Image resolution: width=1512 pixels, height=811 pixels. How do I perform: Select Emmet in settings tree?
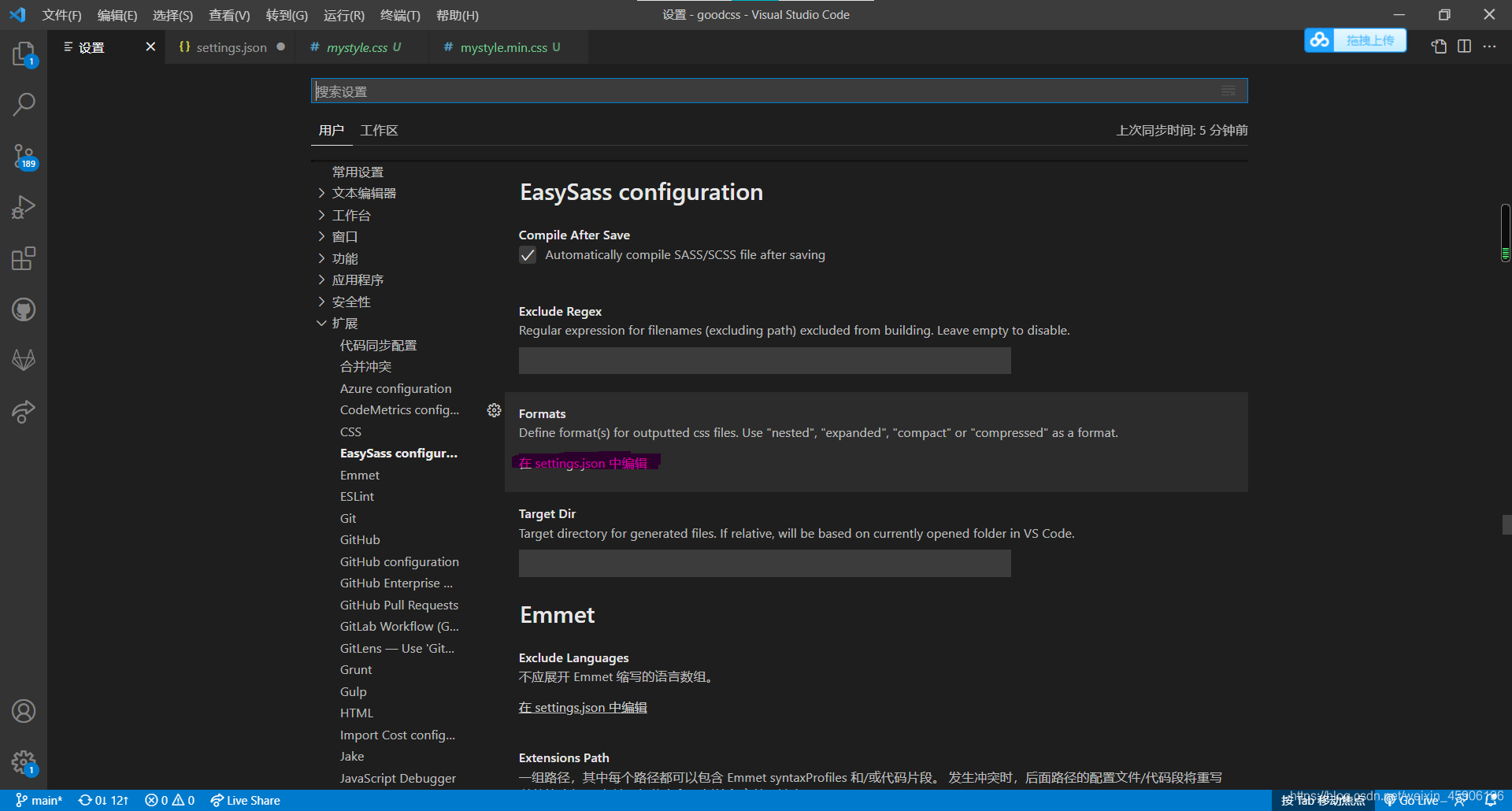point(359,475)
